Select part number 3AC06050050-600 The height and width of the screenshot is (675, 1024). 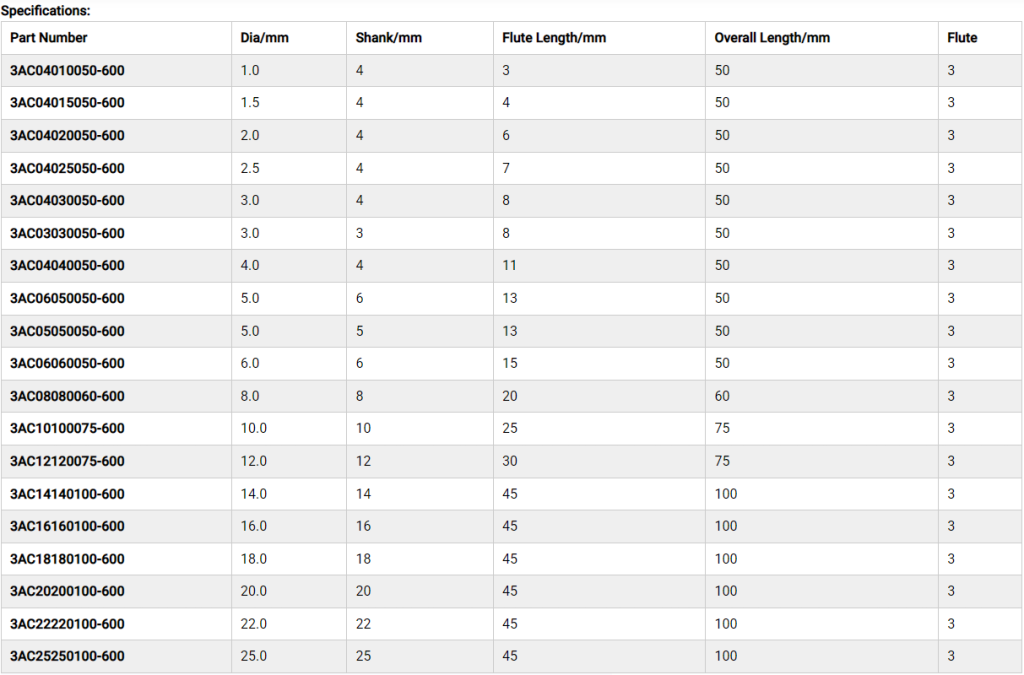pyautogui.click(x=67, y=298)
